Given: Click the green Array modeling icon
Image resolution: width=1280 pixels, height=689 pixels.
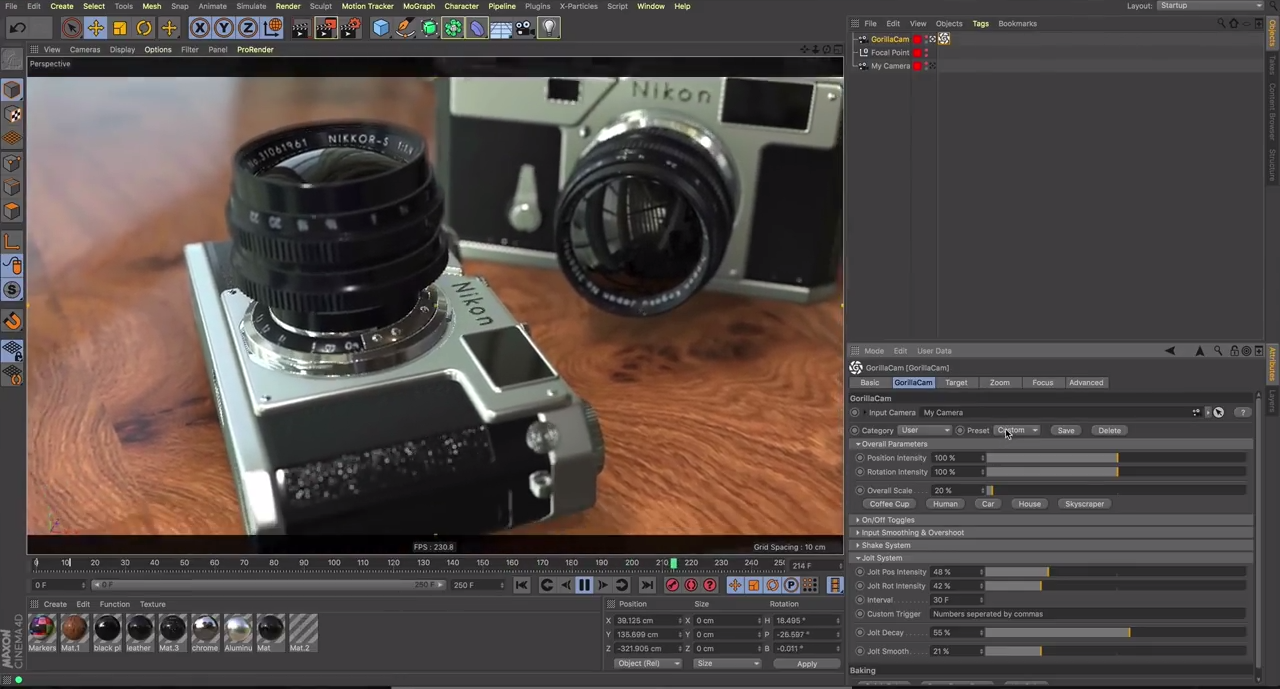Looking at the screenshot, I should coord(453,28).
